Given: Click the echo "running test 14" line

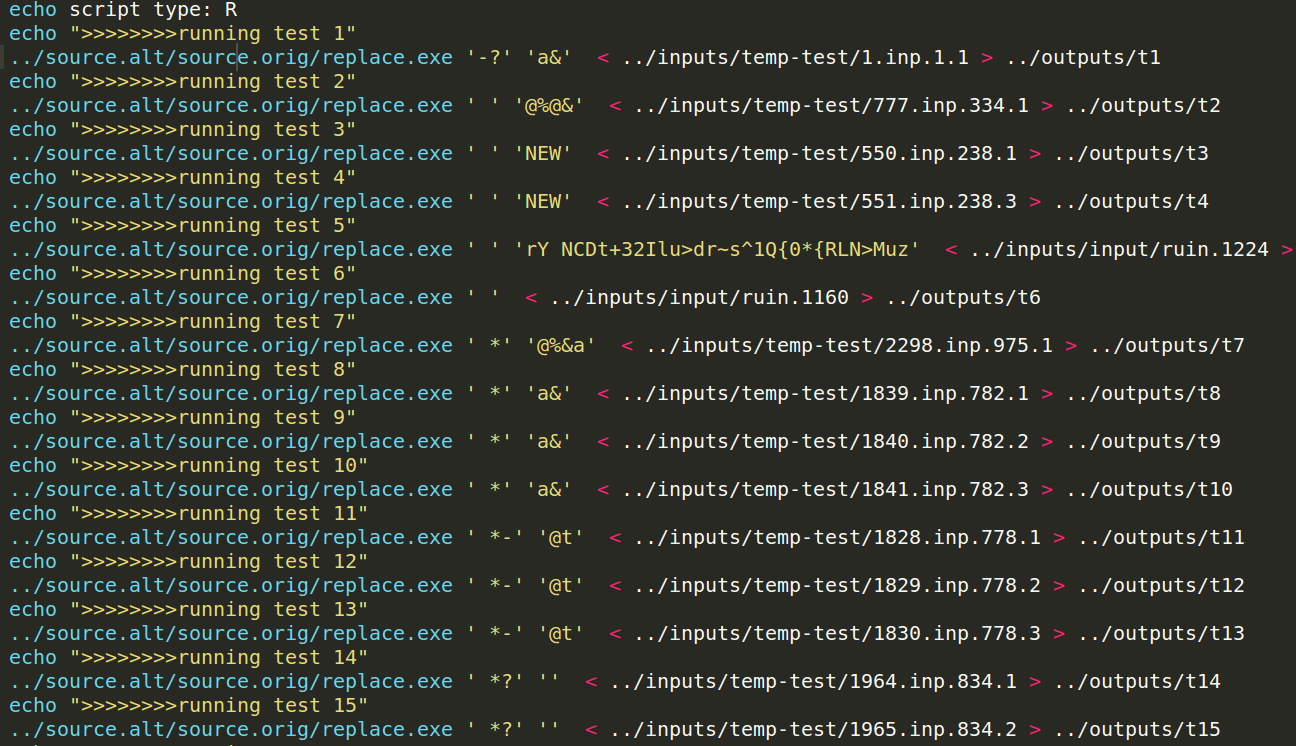Looking at the screenshot, I should click(x=189, y=657).
